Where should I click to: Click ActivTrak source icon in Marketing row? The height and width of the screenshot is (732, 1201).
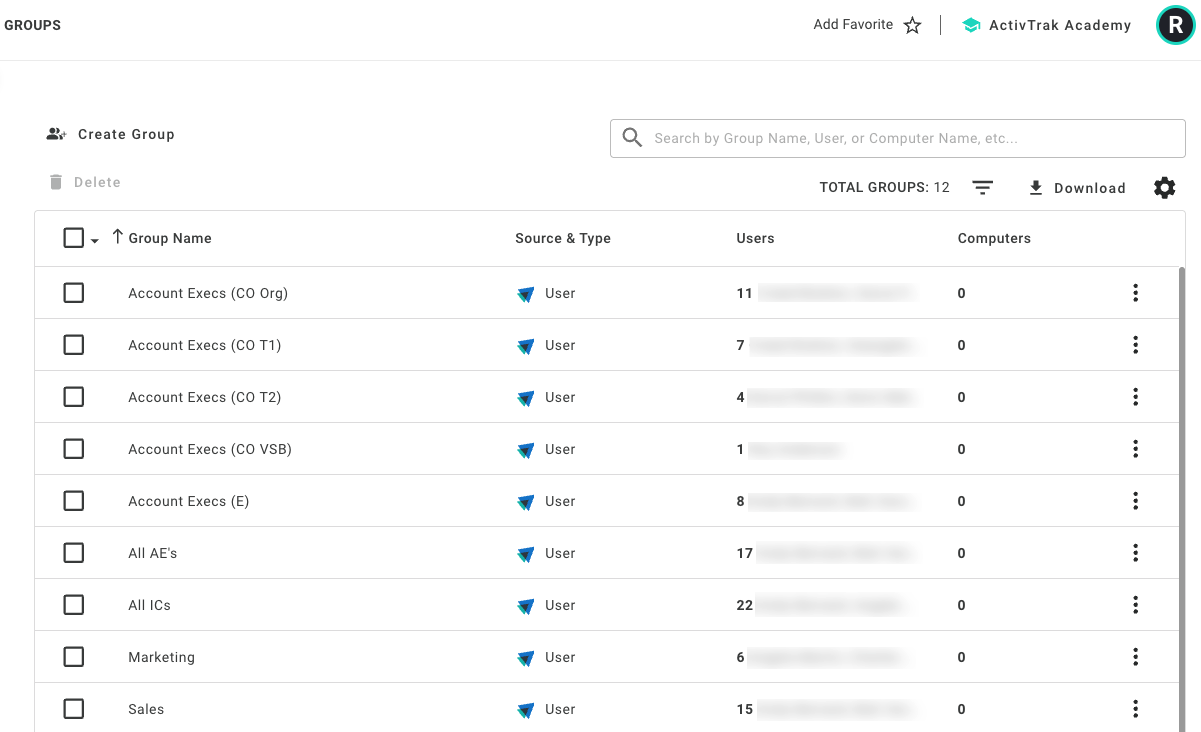(x=526, y=658)
